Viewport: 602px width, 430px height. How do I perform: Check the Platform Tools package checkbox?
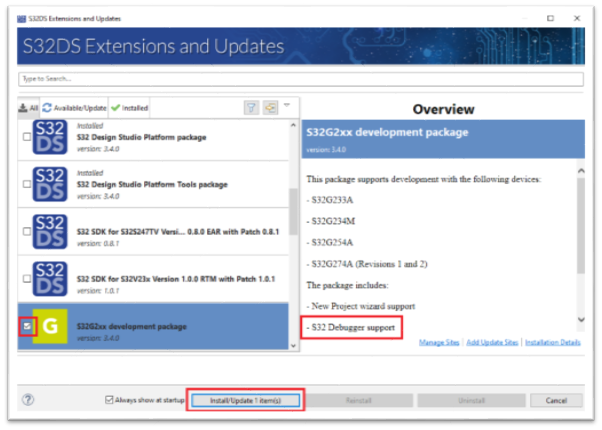click(x=27, y=184)
